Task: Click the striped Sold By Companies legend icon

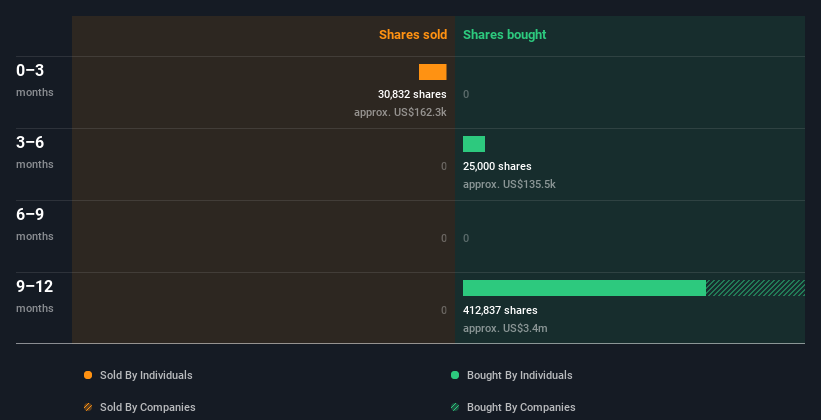Action: click(88, 407)
